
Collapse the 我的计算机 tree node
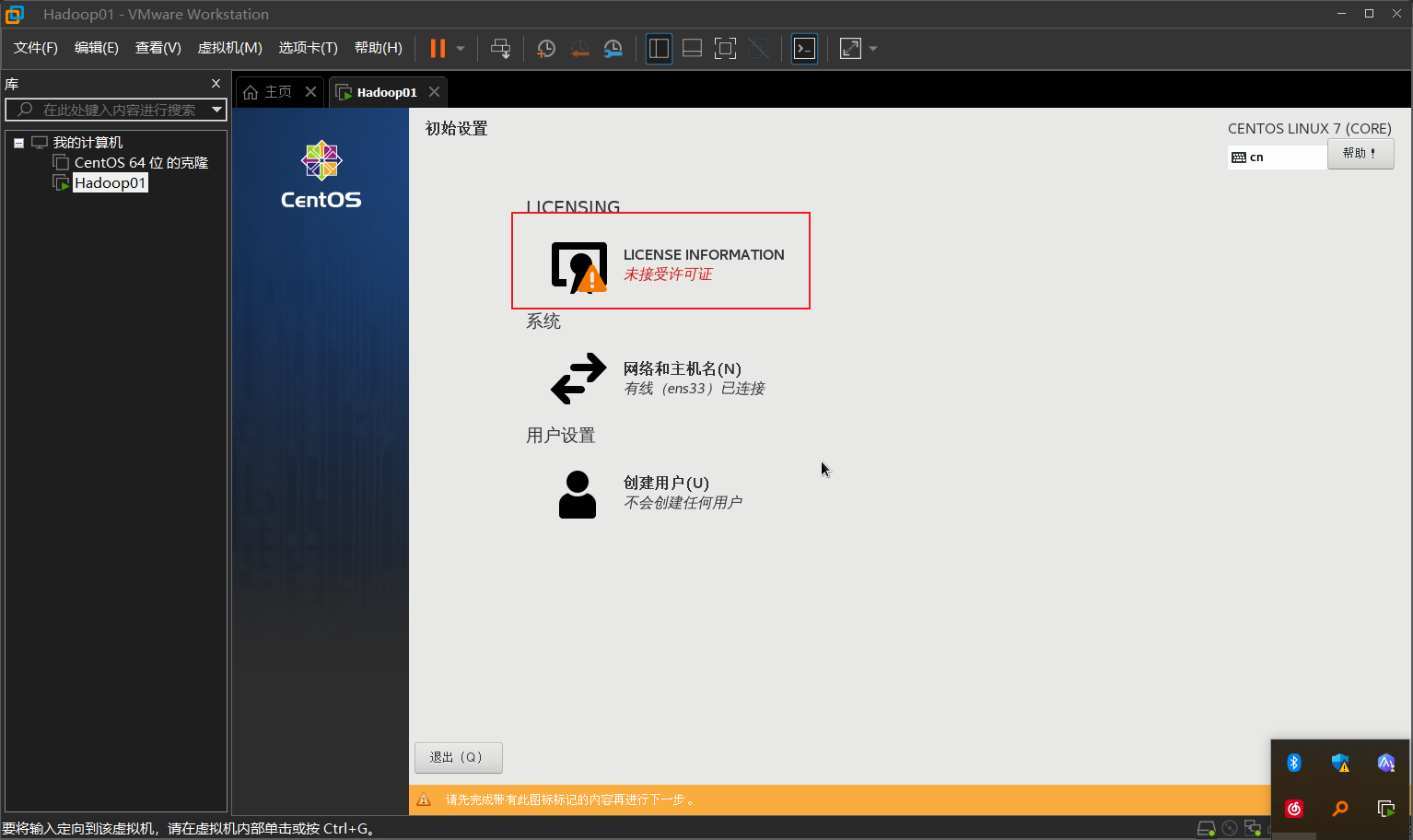(x=18, y=143)
